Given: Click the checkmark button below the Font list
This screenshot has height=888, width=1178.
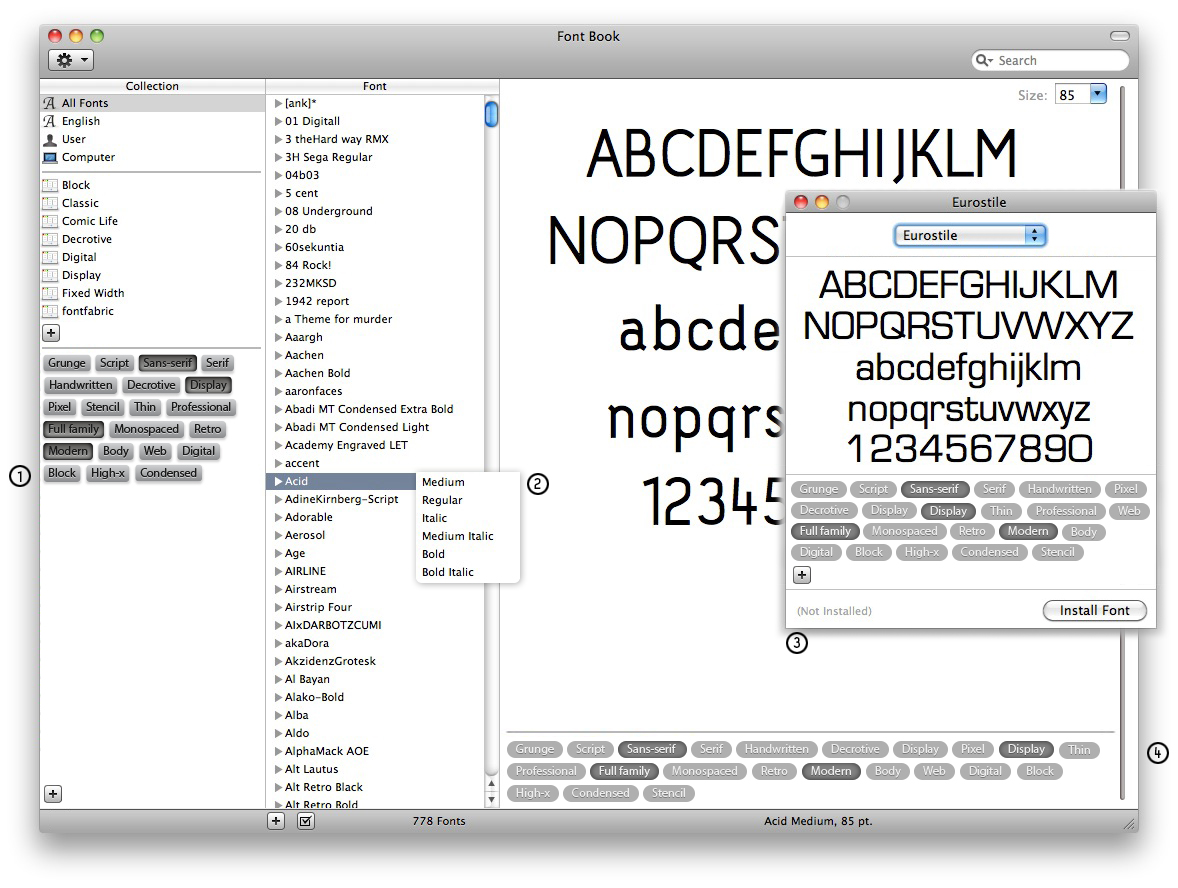Looking at the screenshot, I should pyautogui.click(x=306, y=821).
